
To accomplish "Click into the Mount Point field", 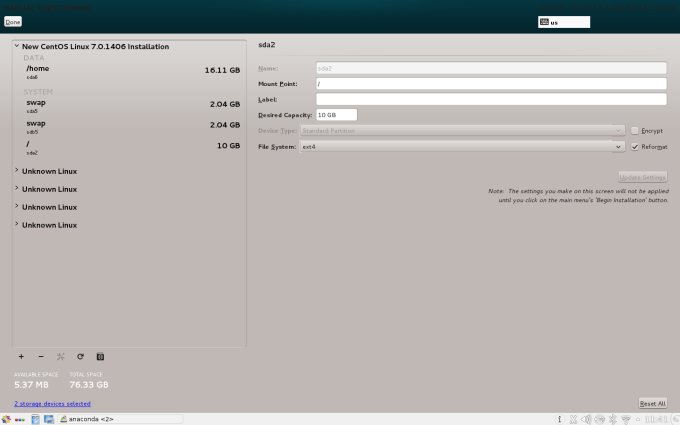I will [491, 84].
